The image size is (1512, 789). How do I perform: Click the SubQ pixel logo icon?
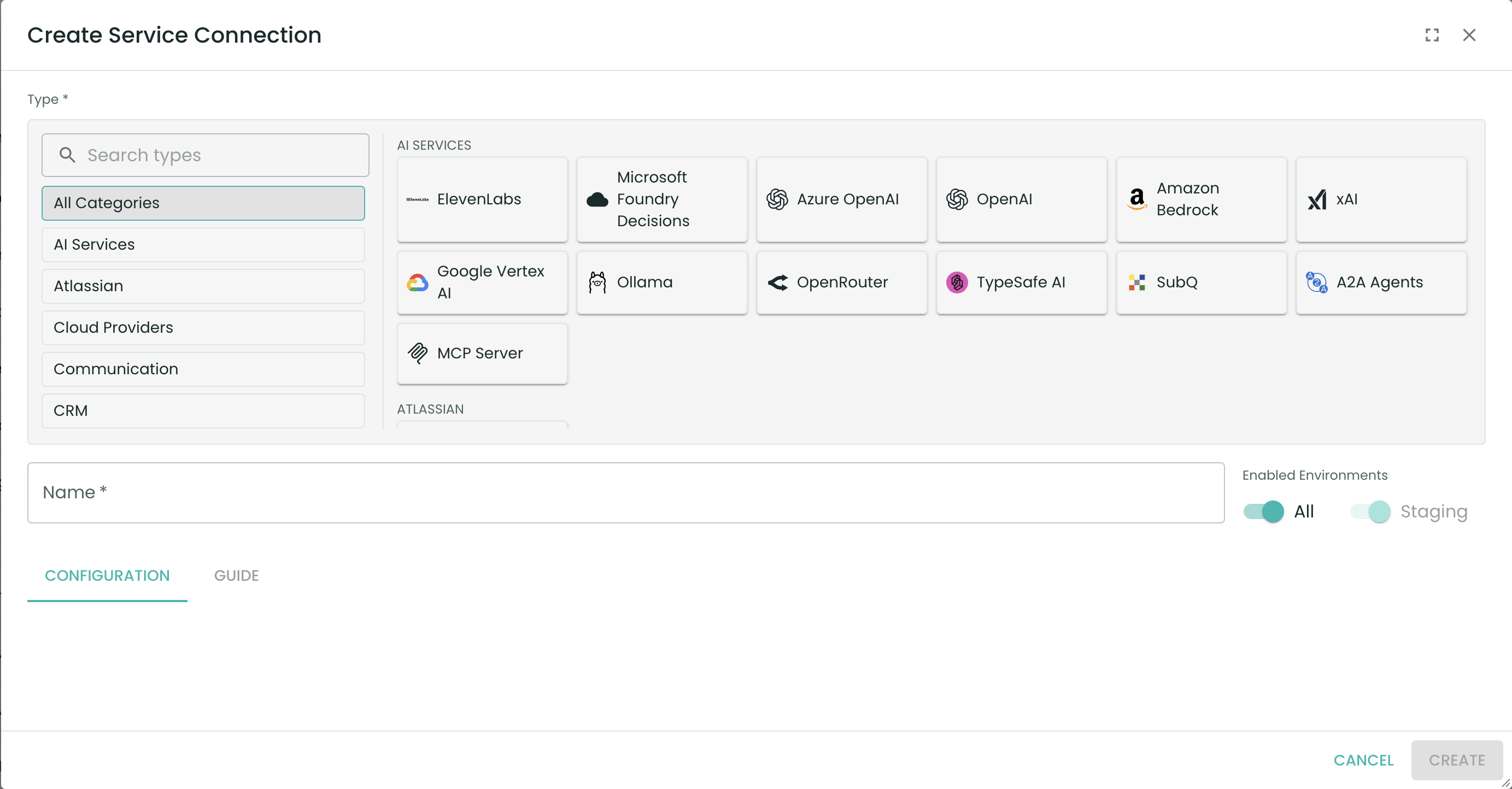(1137, 282)
